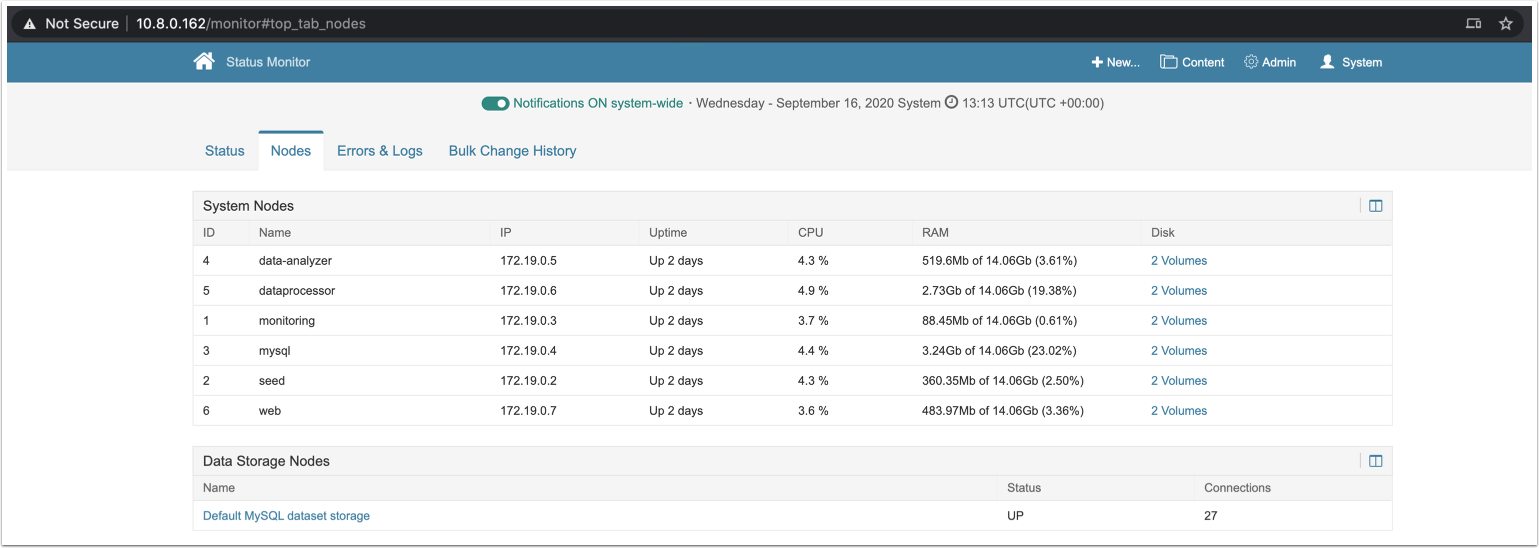This screenshot has width=1539, height=548.
Task: Open the Content menu
Action: click(1192, 62)
